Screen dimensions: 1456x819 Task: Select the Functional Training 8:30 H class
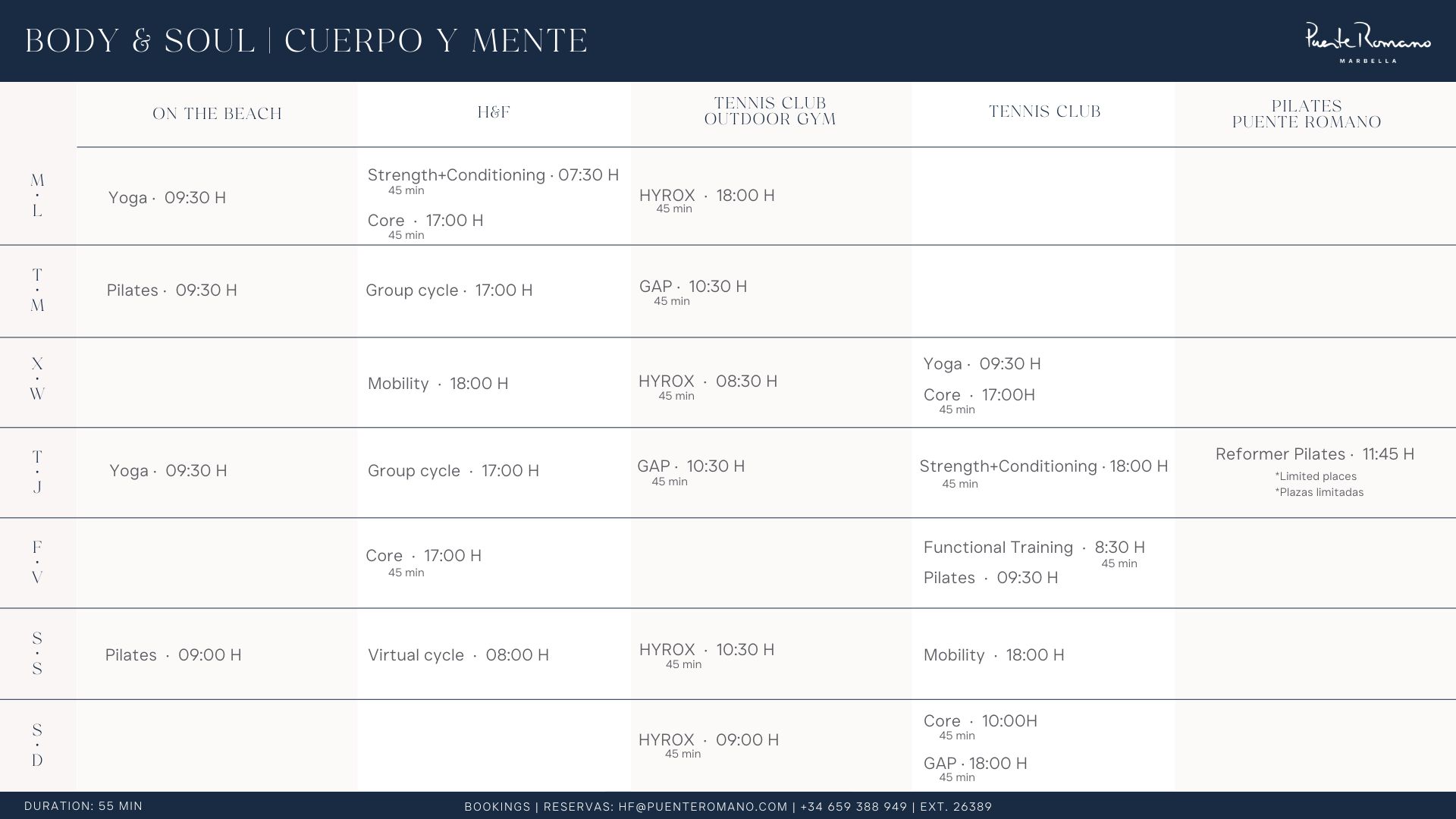point(1034,548)
